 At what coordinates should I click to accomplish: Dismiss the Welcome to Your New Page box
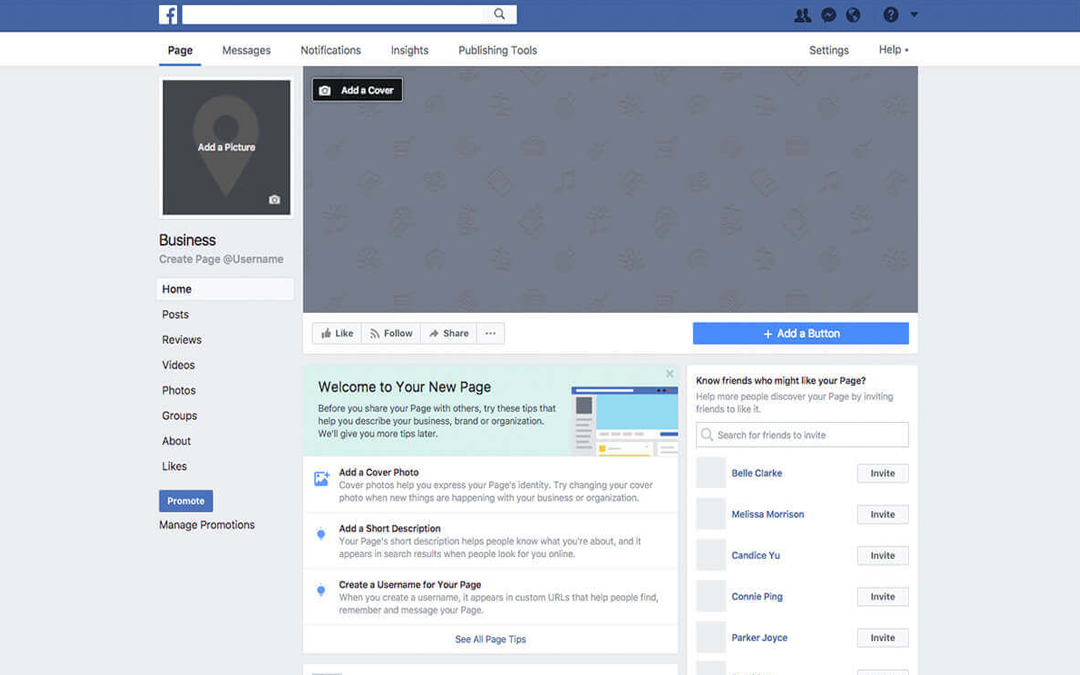click(669, 372)
